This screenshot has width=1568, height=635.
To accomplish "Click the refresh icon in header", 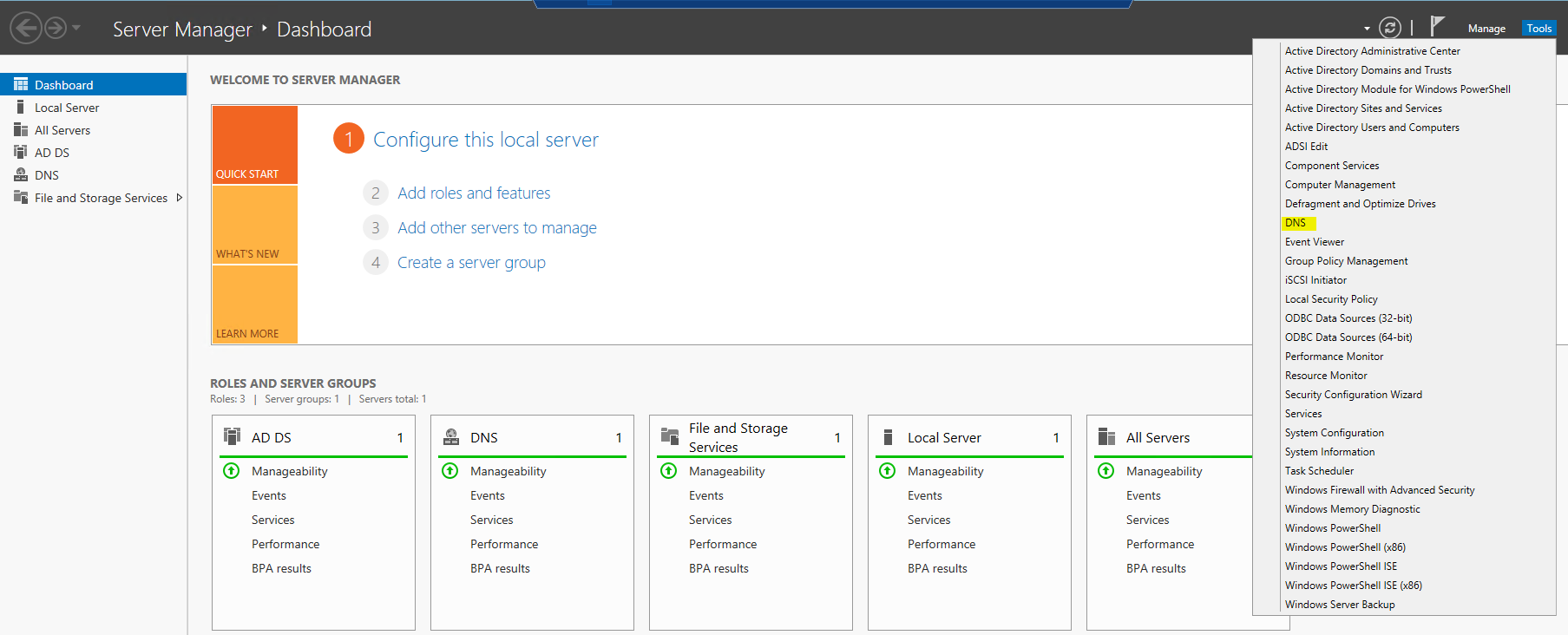I will click(x=1390, y=28).
